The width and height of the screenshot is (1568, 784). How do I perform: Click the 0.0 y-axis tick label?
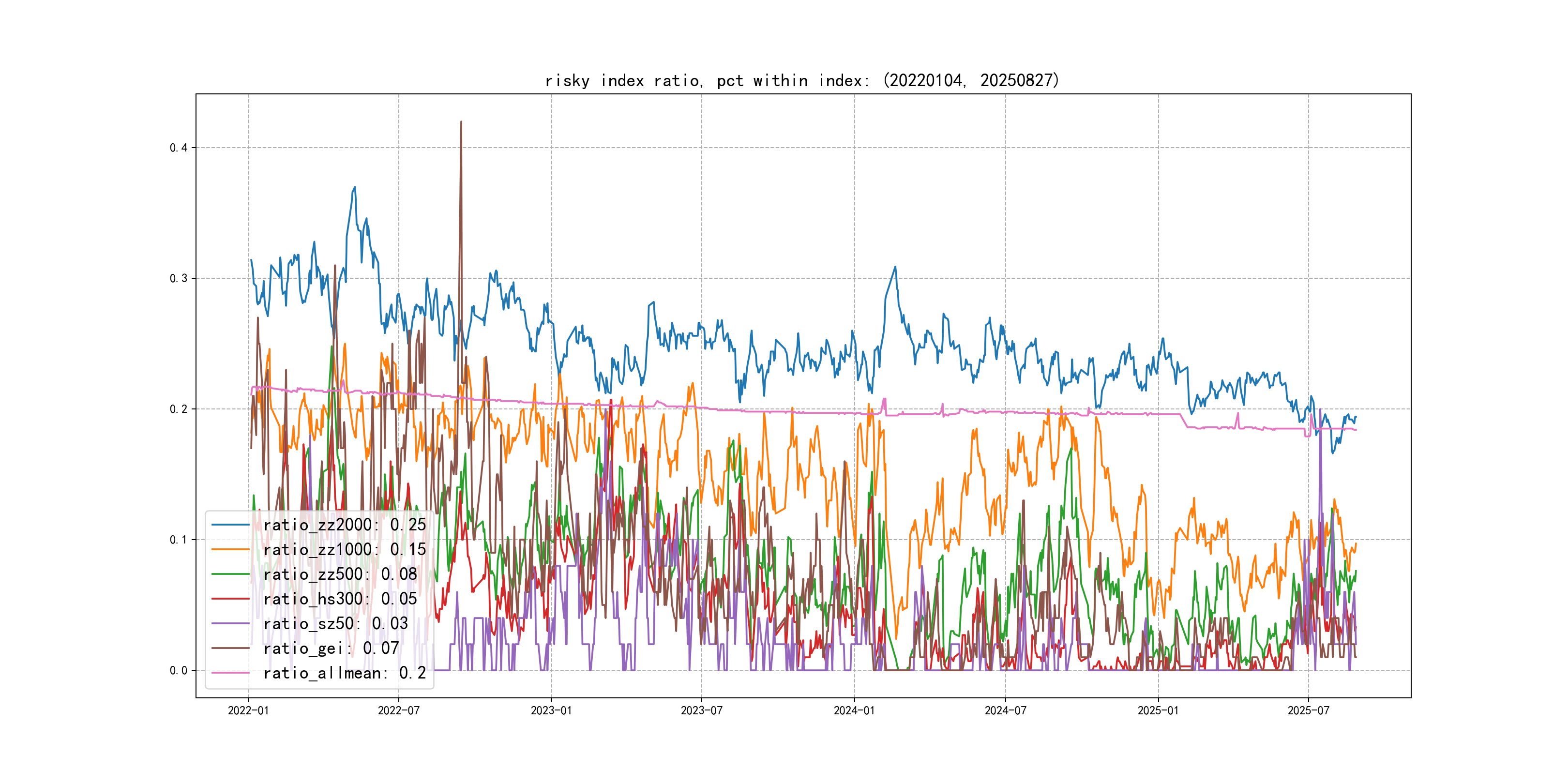(x=179, y=671)
